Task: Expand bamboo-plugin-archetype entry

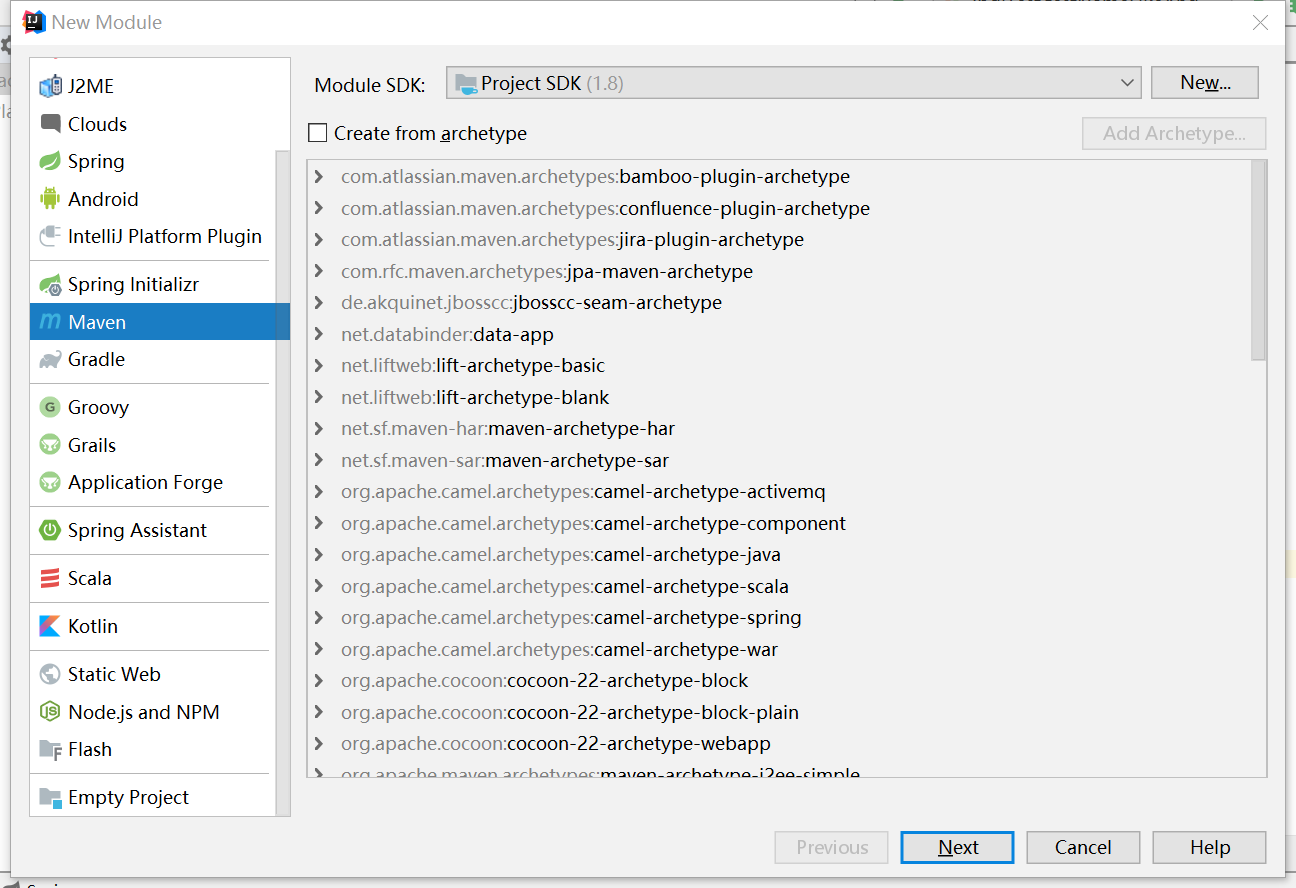Action: point(319,177)
